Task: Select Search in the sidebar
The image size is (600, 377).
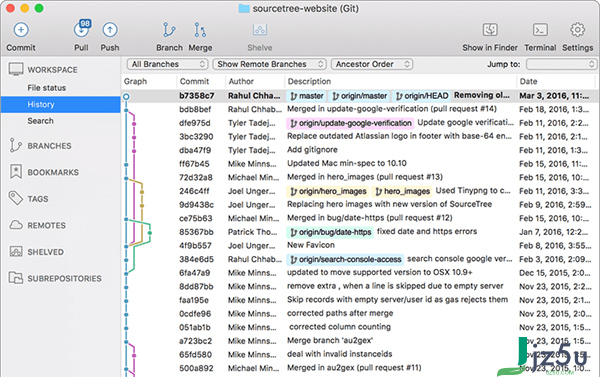Action: [40, 121]
